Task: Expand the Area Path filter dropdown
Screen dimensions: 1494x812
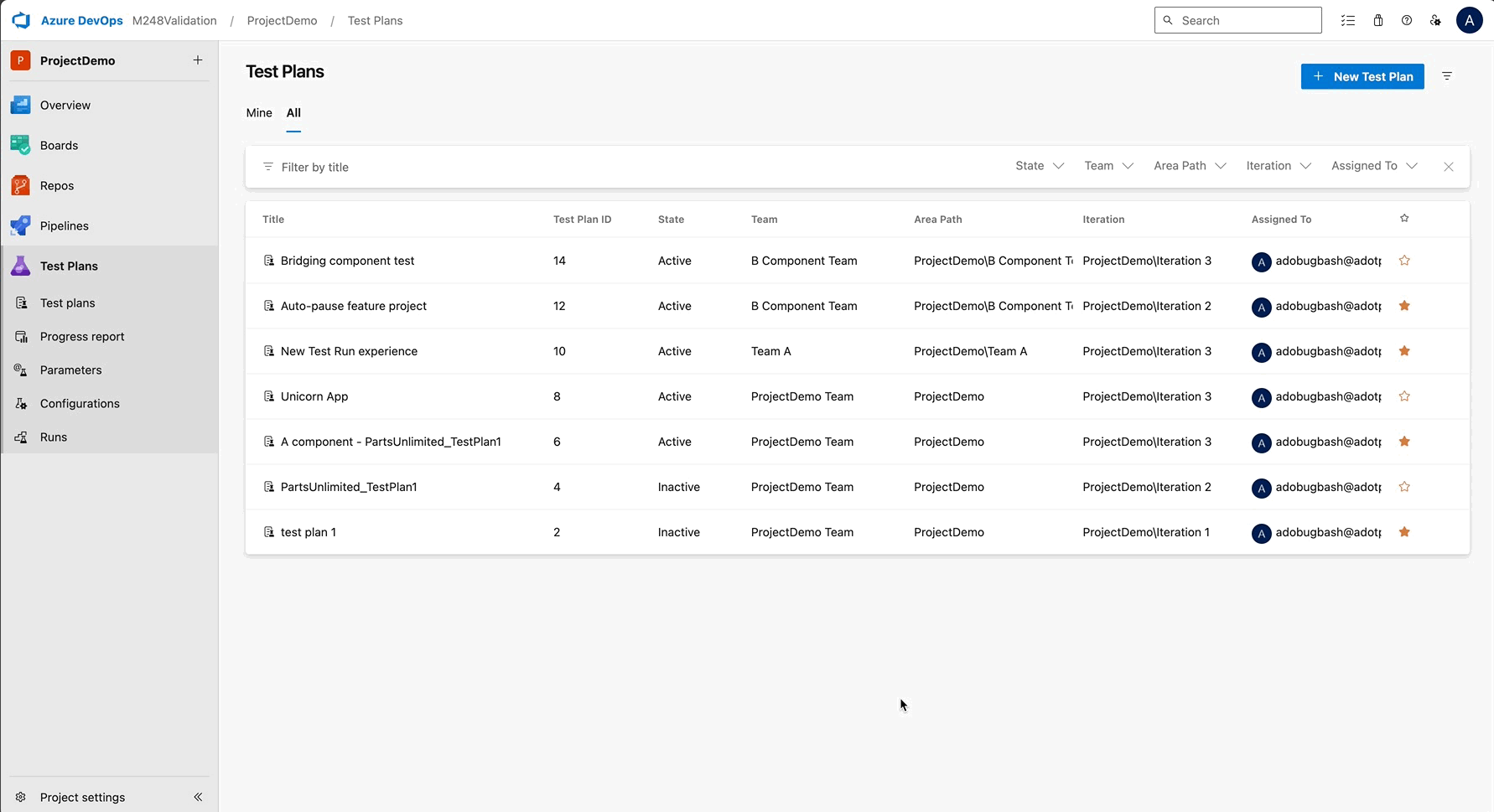Action: point(1189,166)
